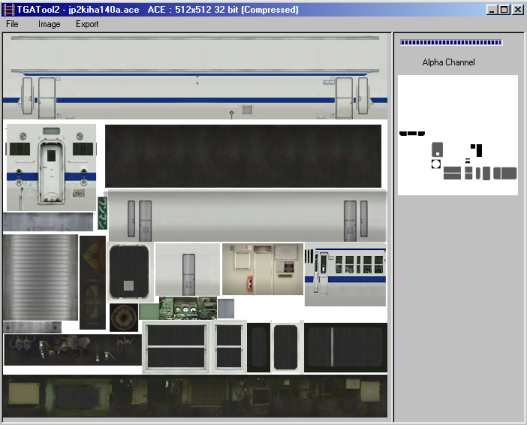Image resolution: width=527 pixels, height=425 pixels.
Task: Click the Alpha Channel label
Action: pyautogui.click(x=448, y=62)
